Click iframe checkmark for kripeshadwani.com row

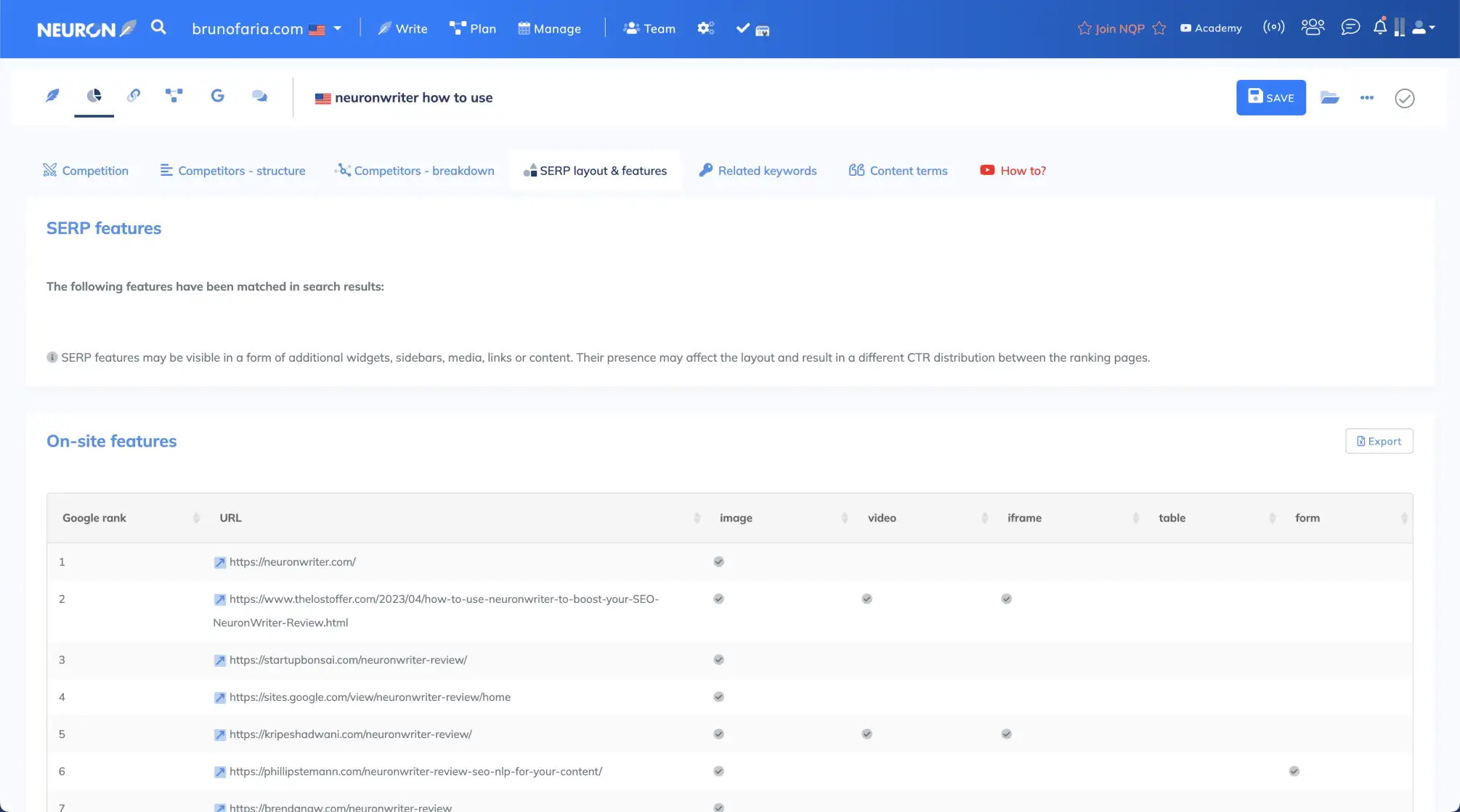1006,734
